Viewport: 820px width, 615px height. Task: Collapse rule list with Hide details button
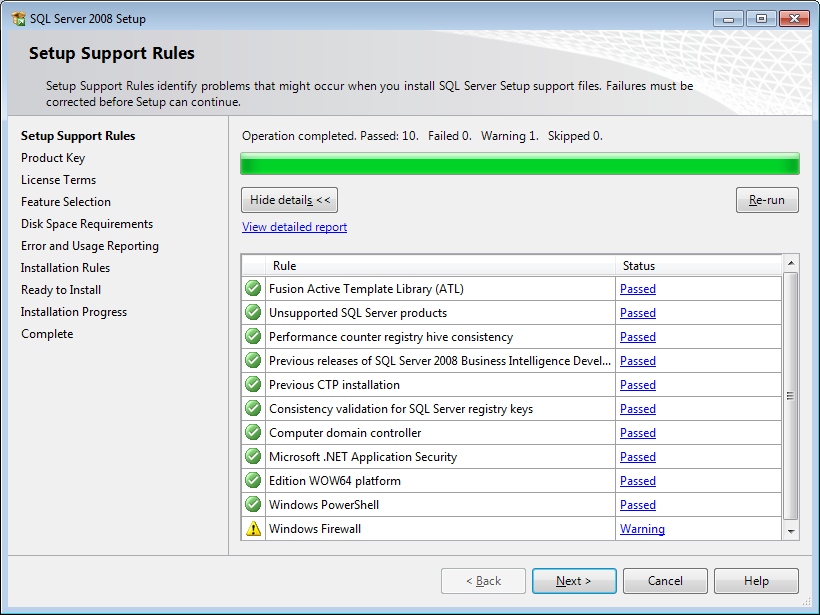coord(289,200)
